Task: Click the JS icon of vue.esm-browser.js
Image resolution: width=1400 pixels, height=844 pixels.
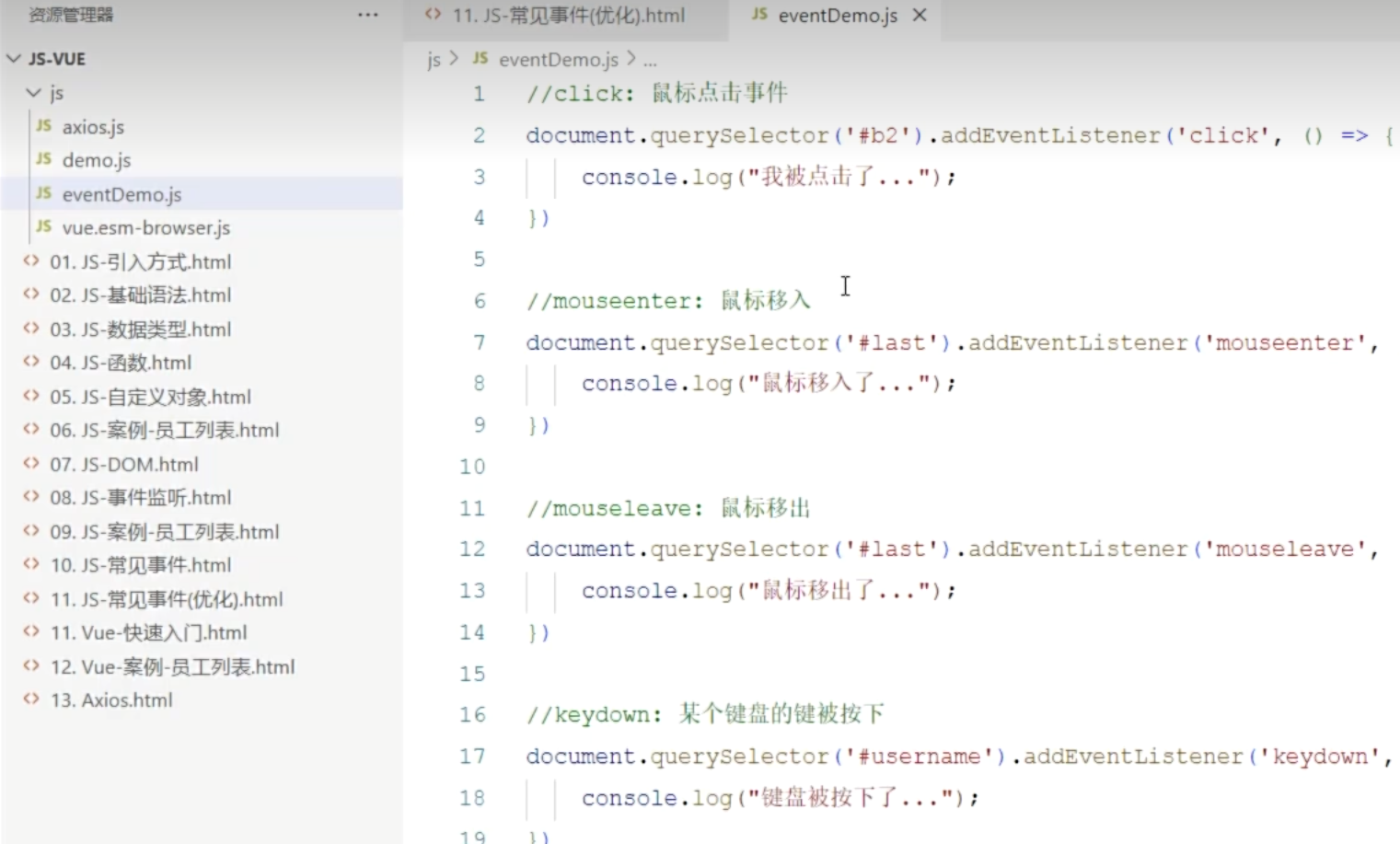Action: [43, 227]
